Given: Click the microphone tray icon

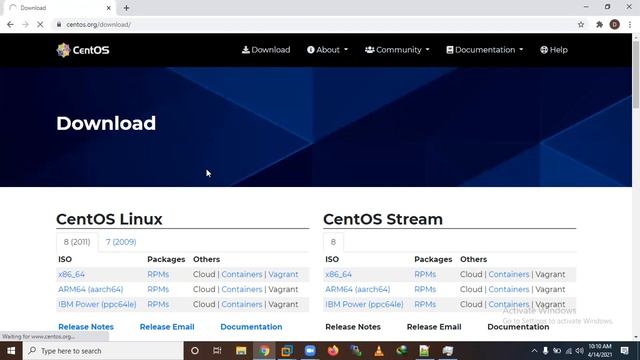Looking at the screenshot, I should tap(545, 351).
